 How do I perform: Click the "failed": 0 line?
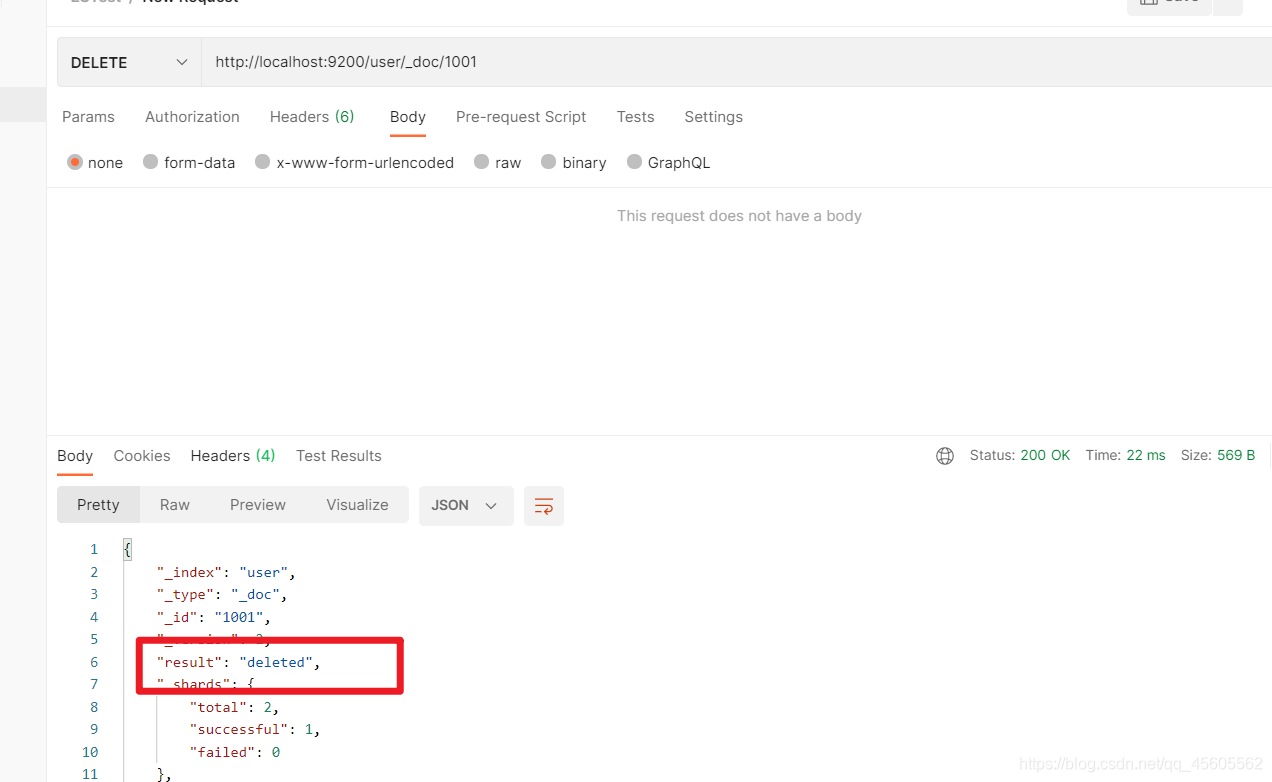point(235,752)
